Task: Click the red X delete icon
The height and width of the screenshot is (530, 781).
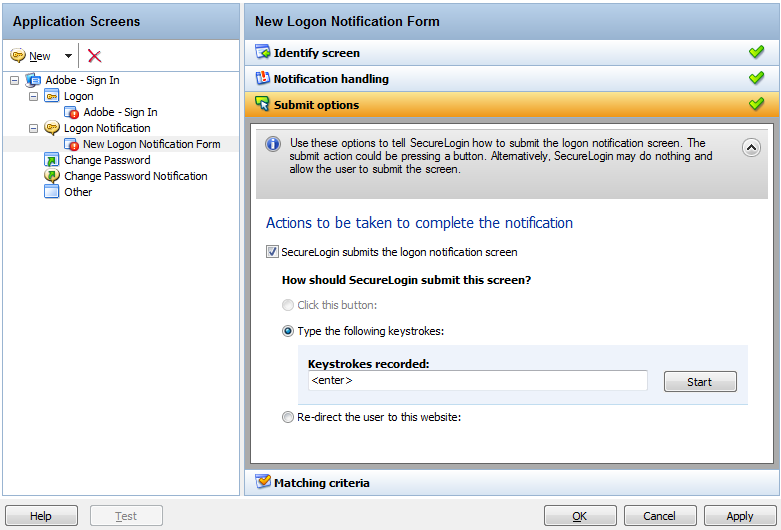Action: pyautogui.click(x=95, y=56)
